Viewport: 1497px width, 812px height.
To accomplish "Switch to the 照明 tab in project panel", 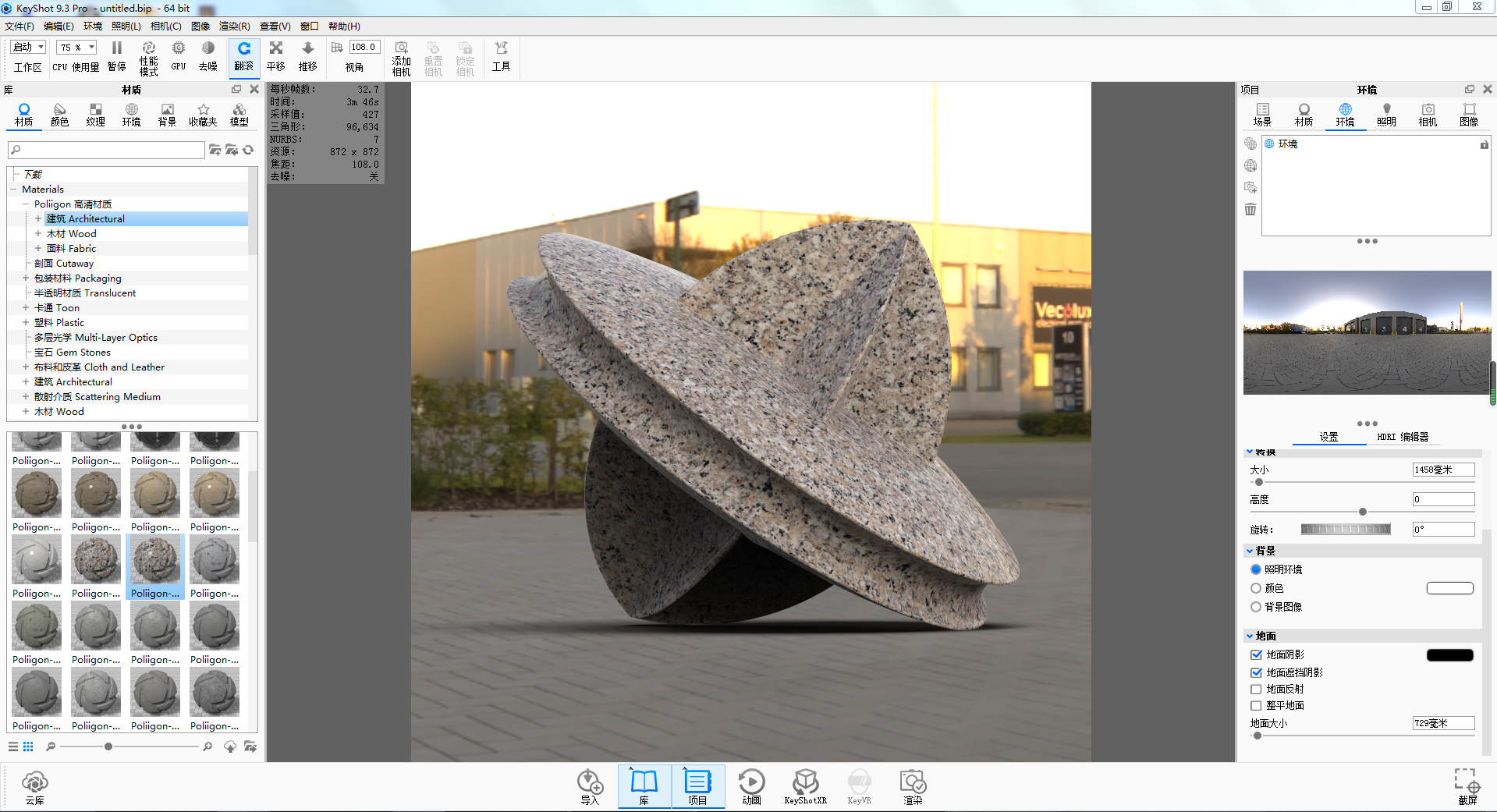I will (1385, 114).
